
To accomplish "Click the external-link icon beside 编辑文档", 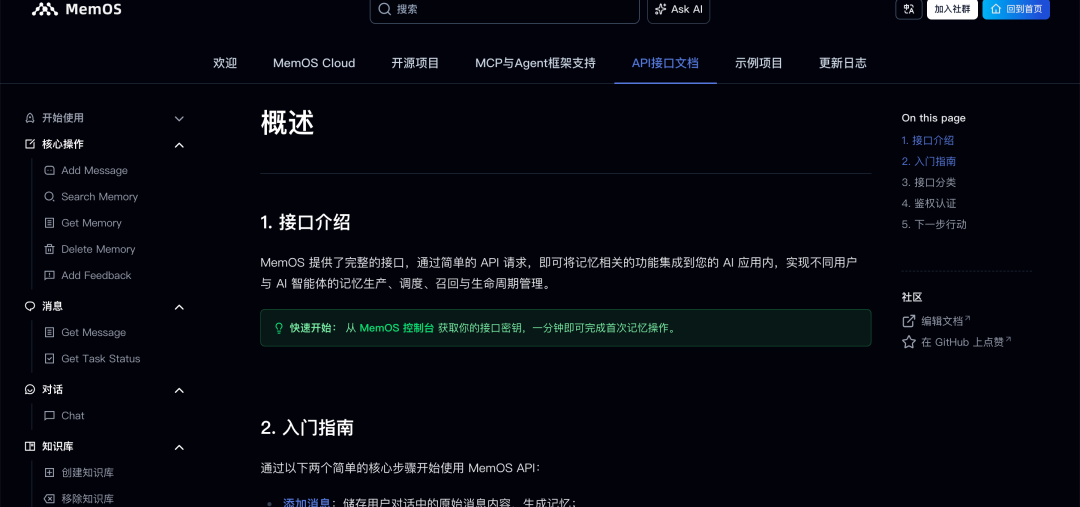I will coord(908,321).
